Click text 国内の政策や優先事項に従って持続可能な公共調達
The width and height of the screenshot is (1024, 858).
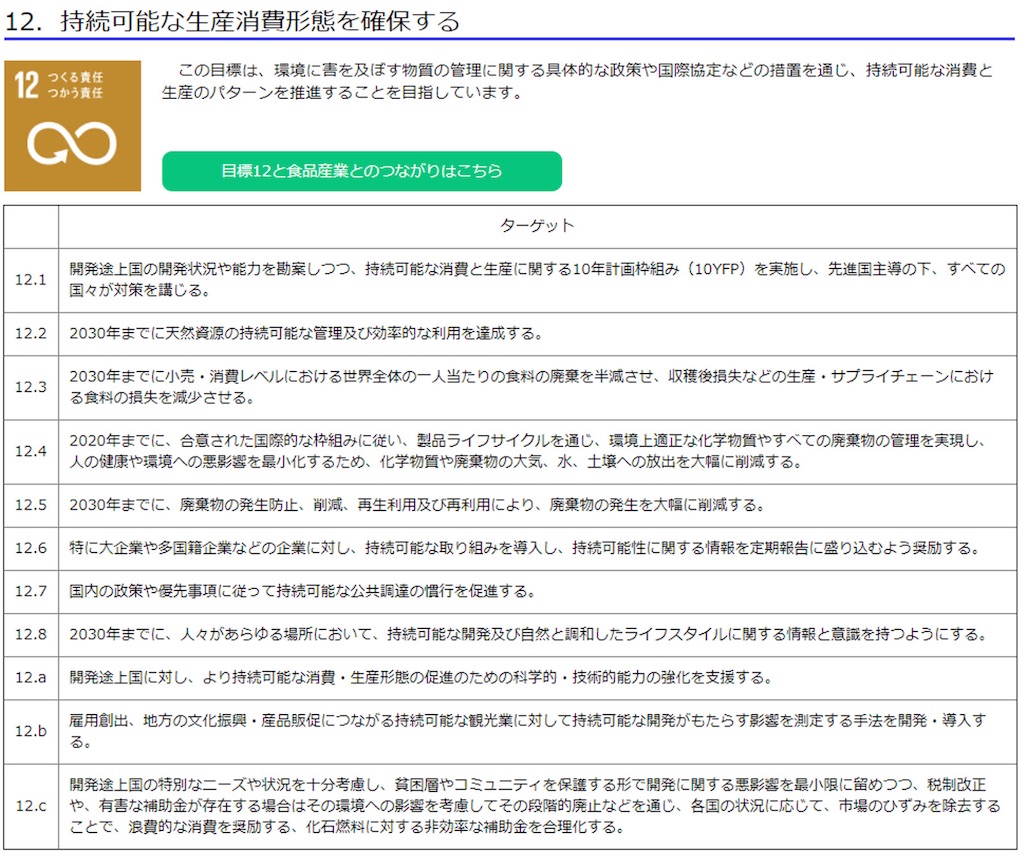click(x=303, y=591)
